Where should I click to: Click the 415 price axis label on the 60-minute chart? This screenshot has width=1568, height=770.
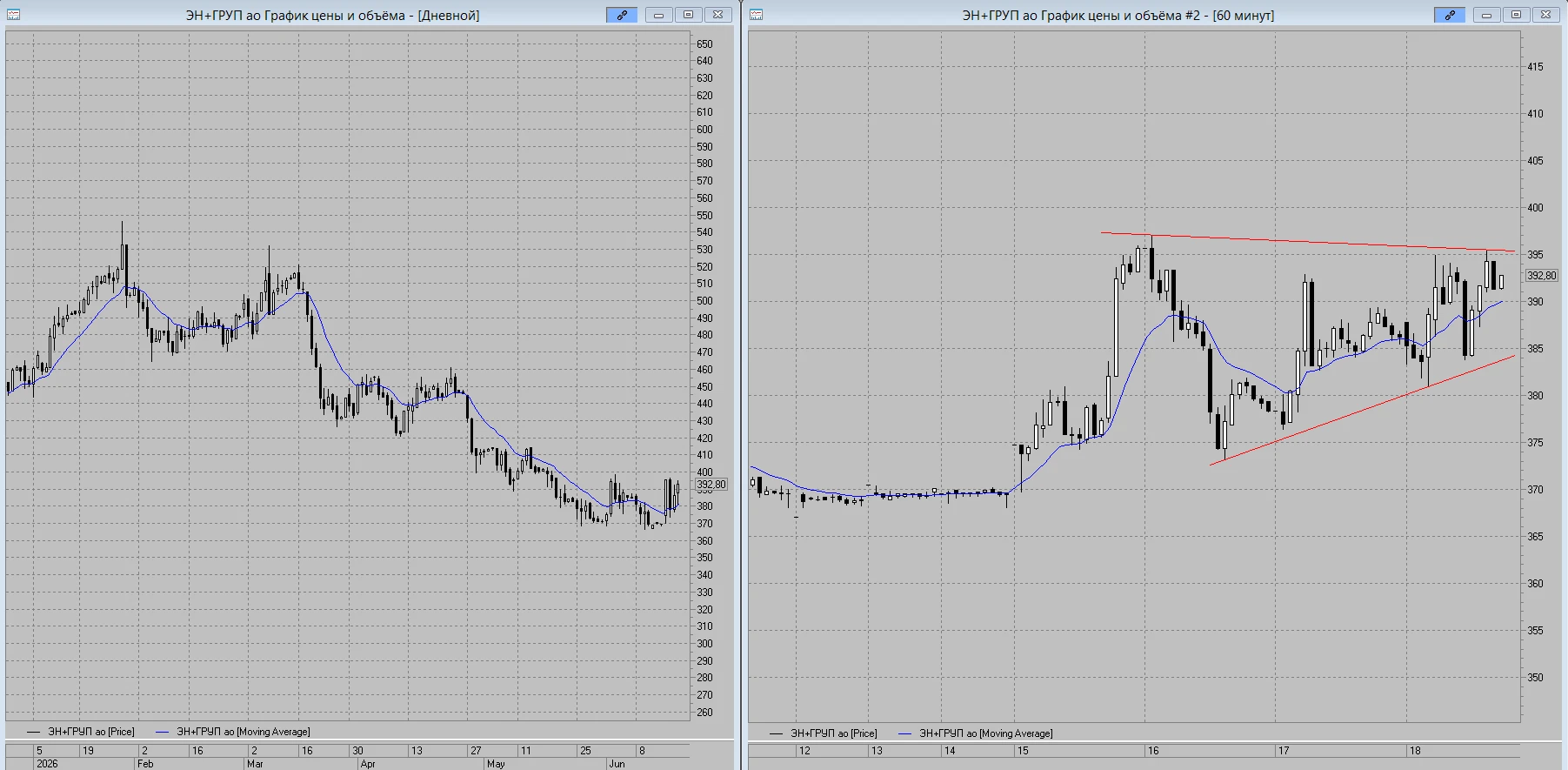tap(1536, 67)
